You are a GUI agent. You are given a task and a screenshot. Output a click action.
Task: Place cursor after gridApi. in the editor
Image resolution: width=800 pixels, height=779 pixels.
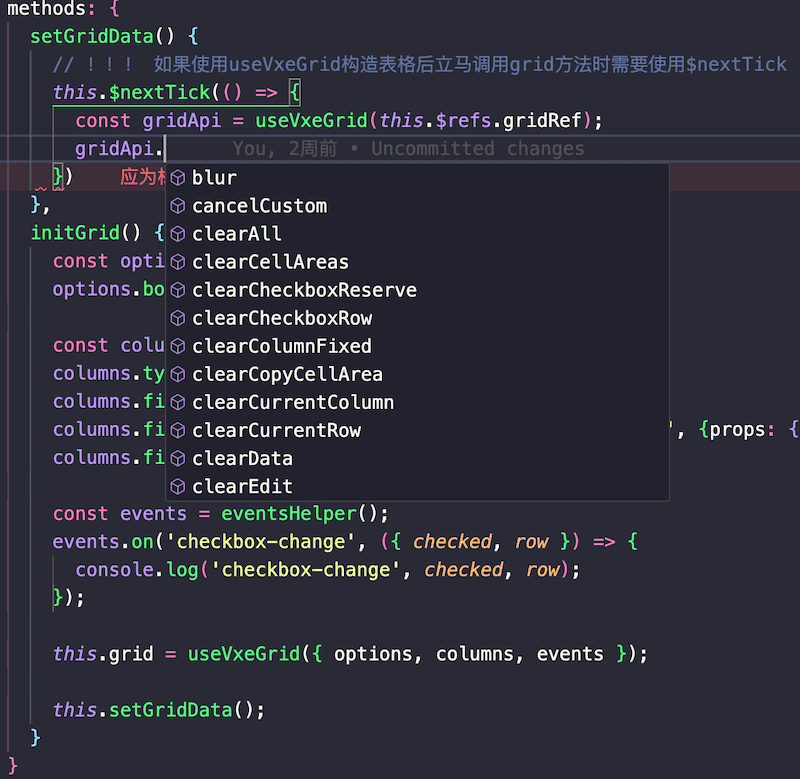tap(164, 149)
